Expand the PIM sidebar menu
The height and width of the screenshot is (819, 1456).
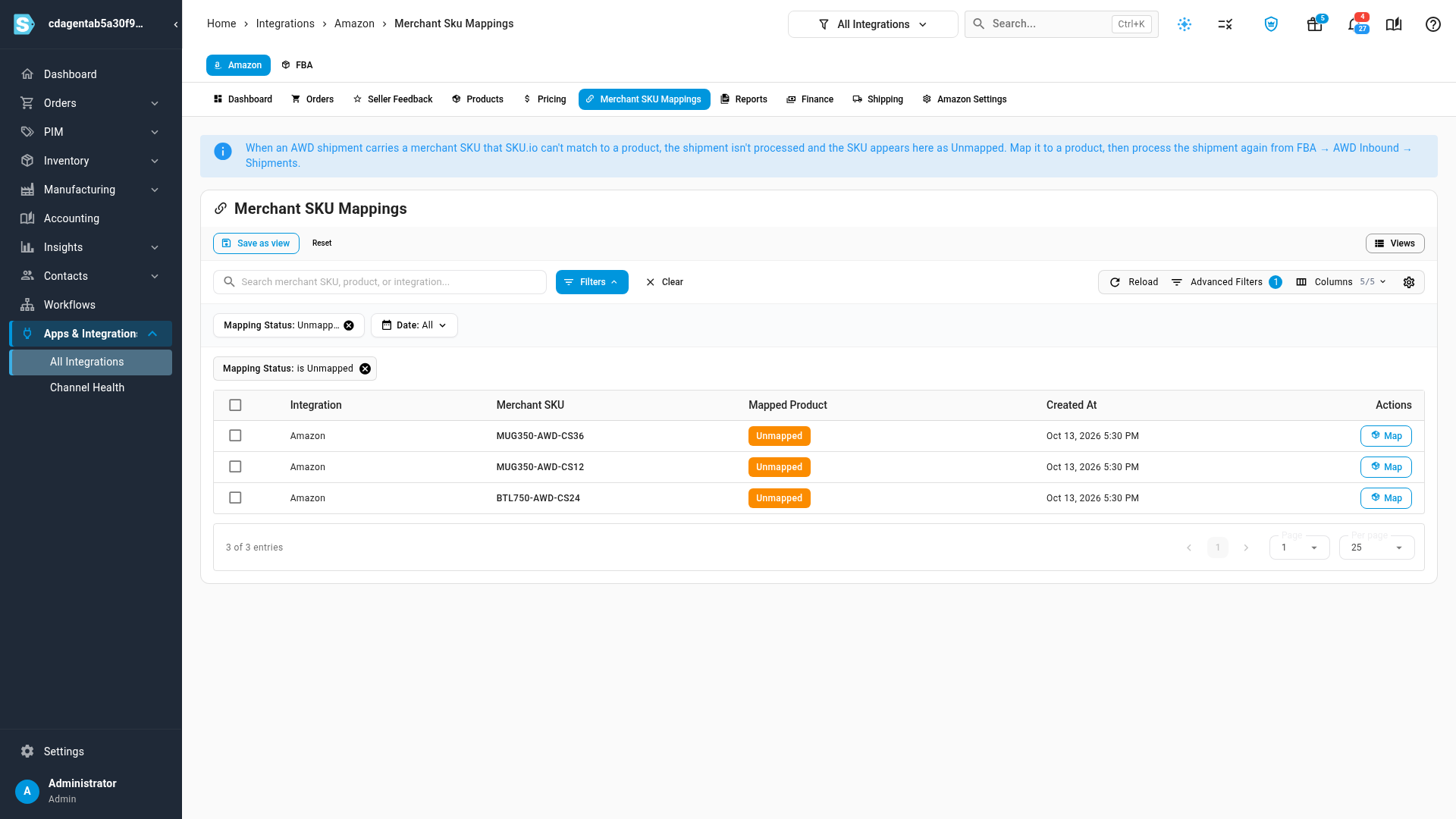[x=91, y=132]
